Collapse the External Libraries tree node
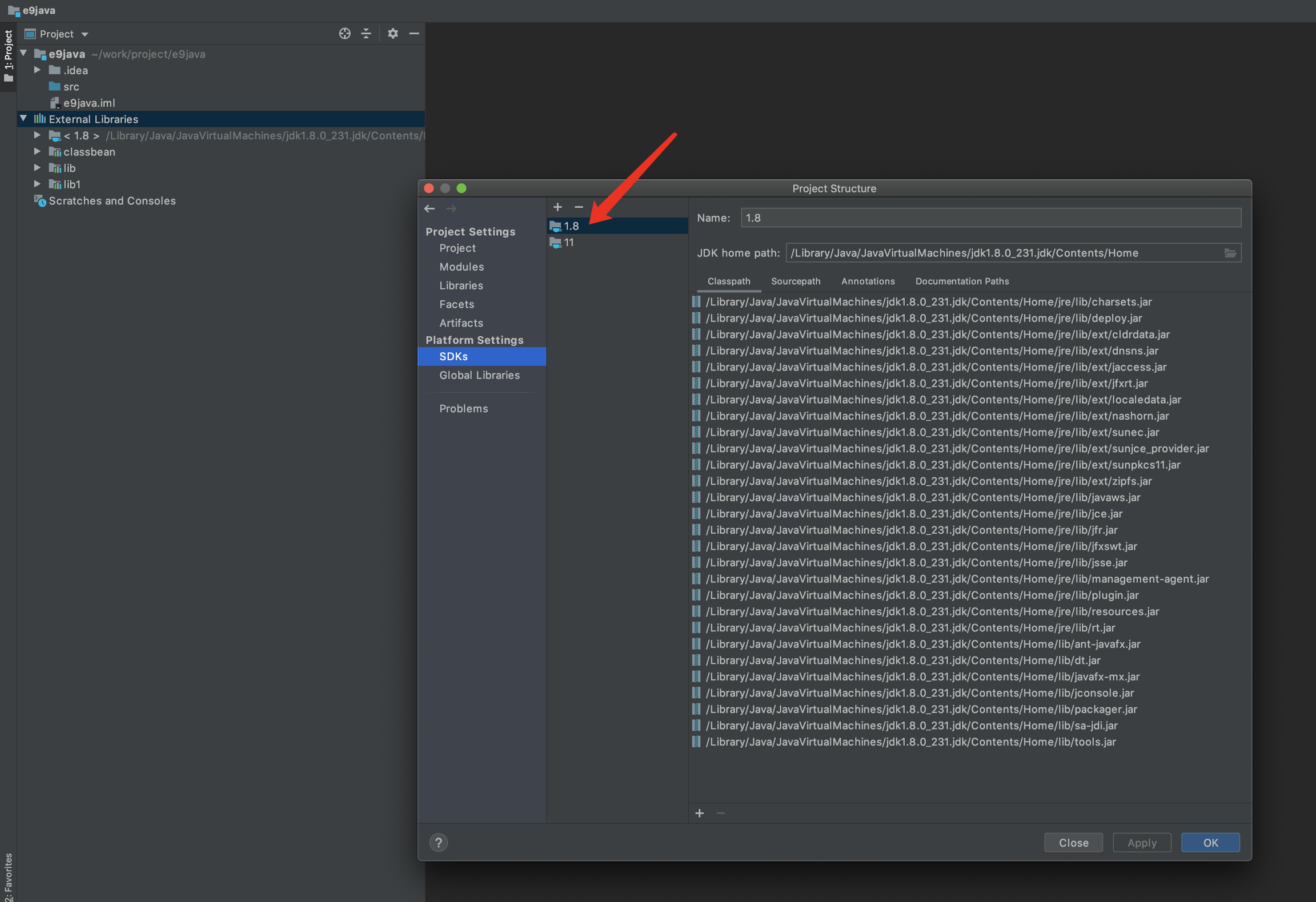1316x902 pixels. (23, 119)
